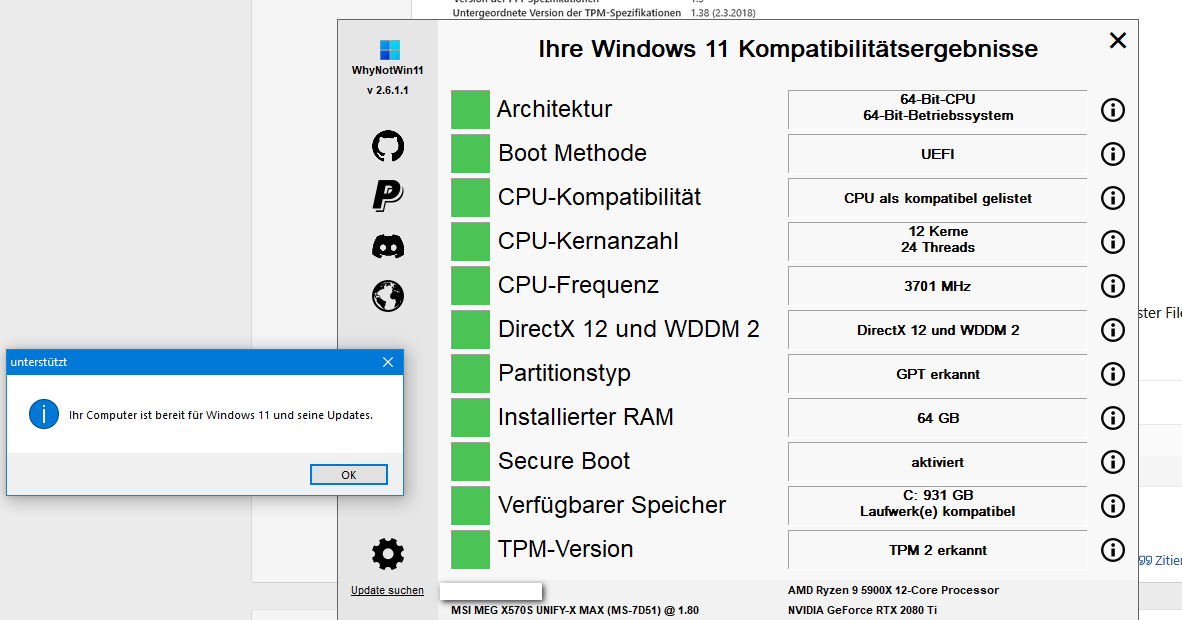This screenshot has height=620, width=1182.
Task: Click the Partitionstyp label
Action: point(564,373)
